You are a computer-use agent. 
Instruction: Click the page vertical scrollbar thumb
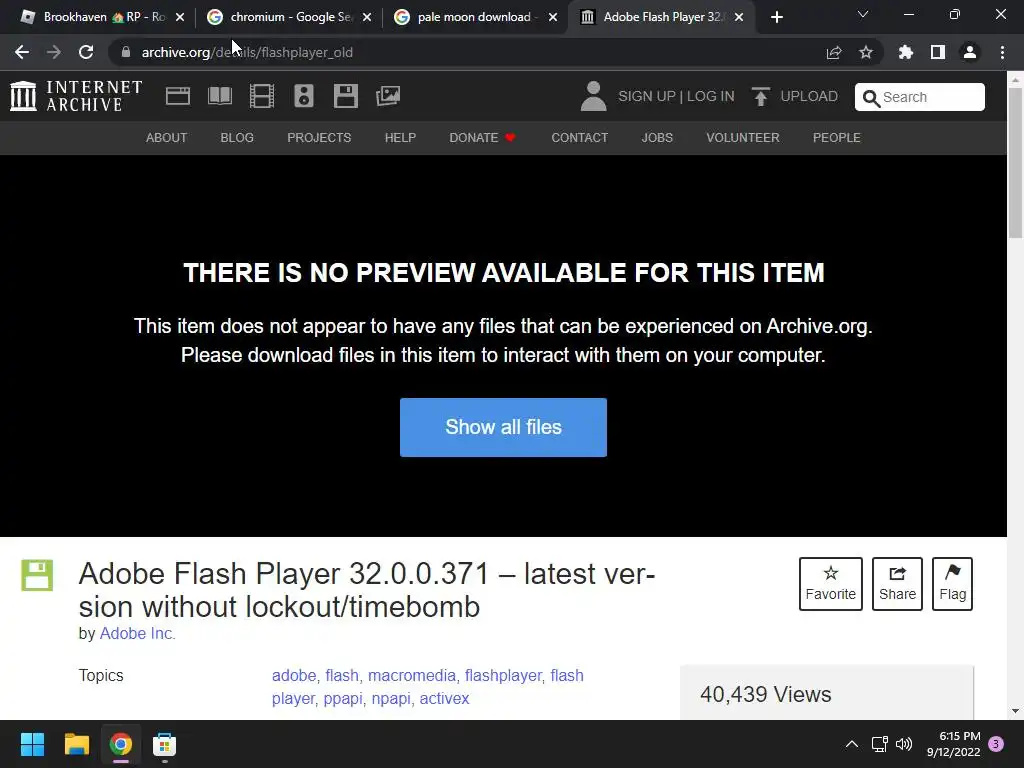pyautogui.click(x=1016, y=163)
